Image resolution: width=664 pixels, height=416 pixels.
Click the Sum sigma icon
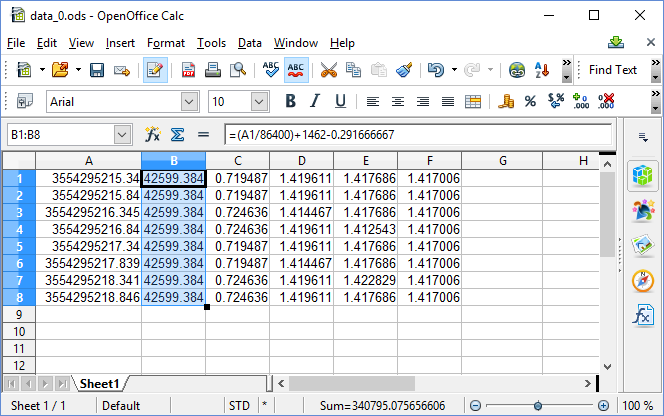[x=177, y=134]
